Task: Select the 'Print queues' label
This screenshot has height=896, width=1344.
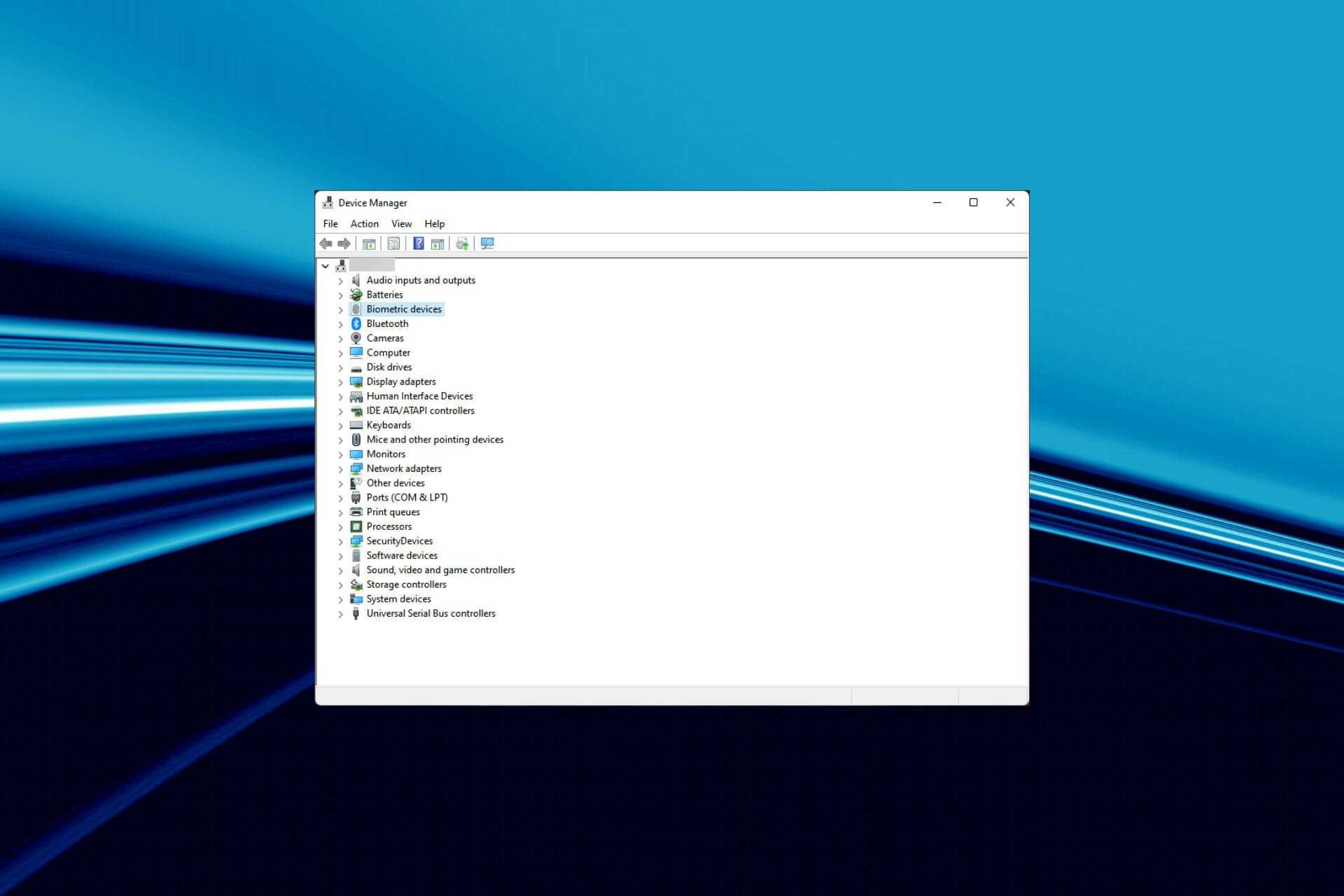Action: (393, 512)
